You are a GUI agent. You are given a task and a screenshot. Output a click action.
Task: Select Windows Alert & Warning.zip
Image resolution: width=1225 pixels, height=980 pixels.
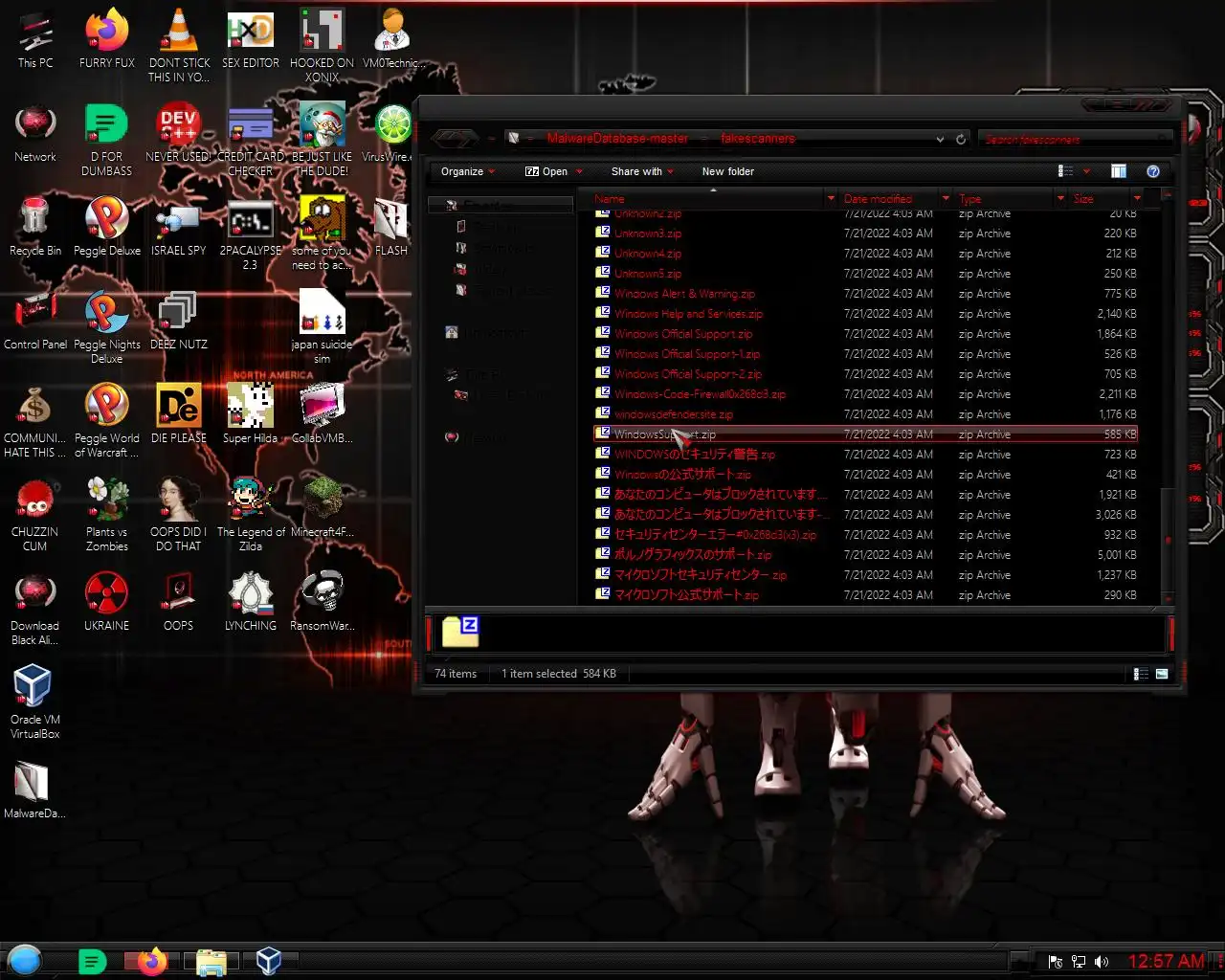(x=866, y=294)
